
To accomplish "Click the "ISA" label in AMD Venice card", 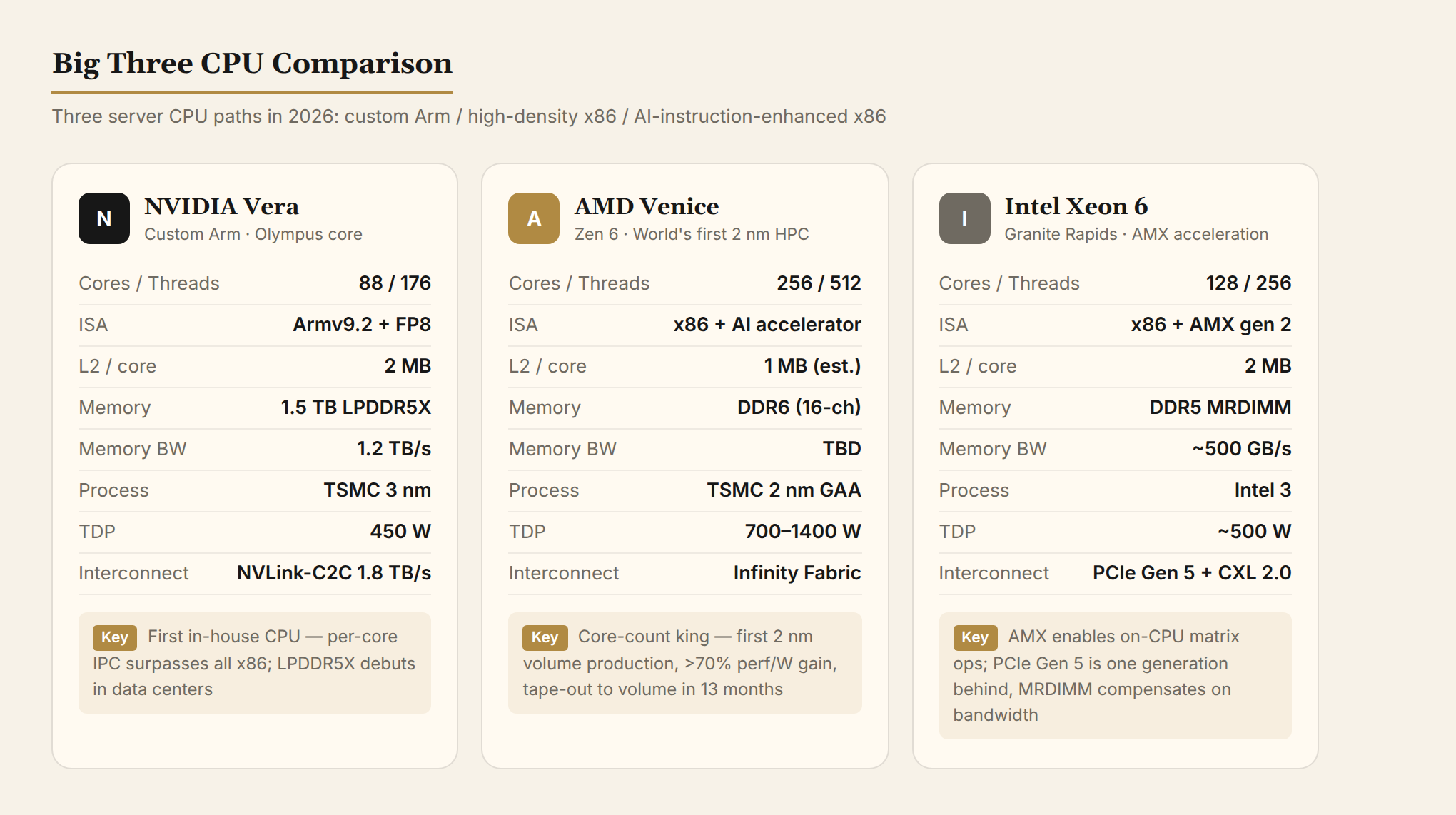I will pos(523,325).
